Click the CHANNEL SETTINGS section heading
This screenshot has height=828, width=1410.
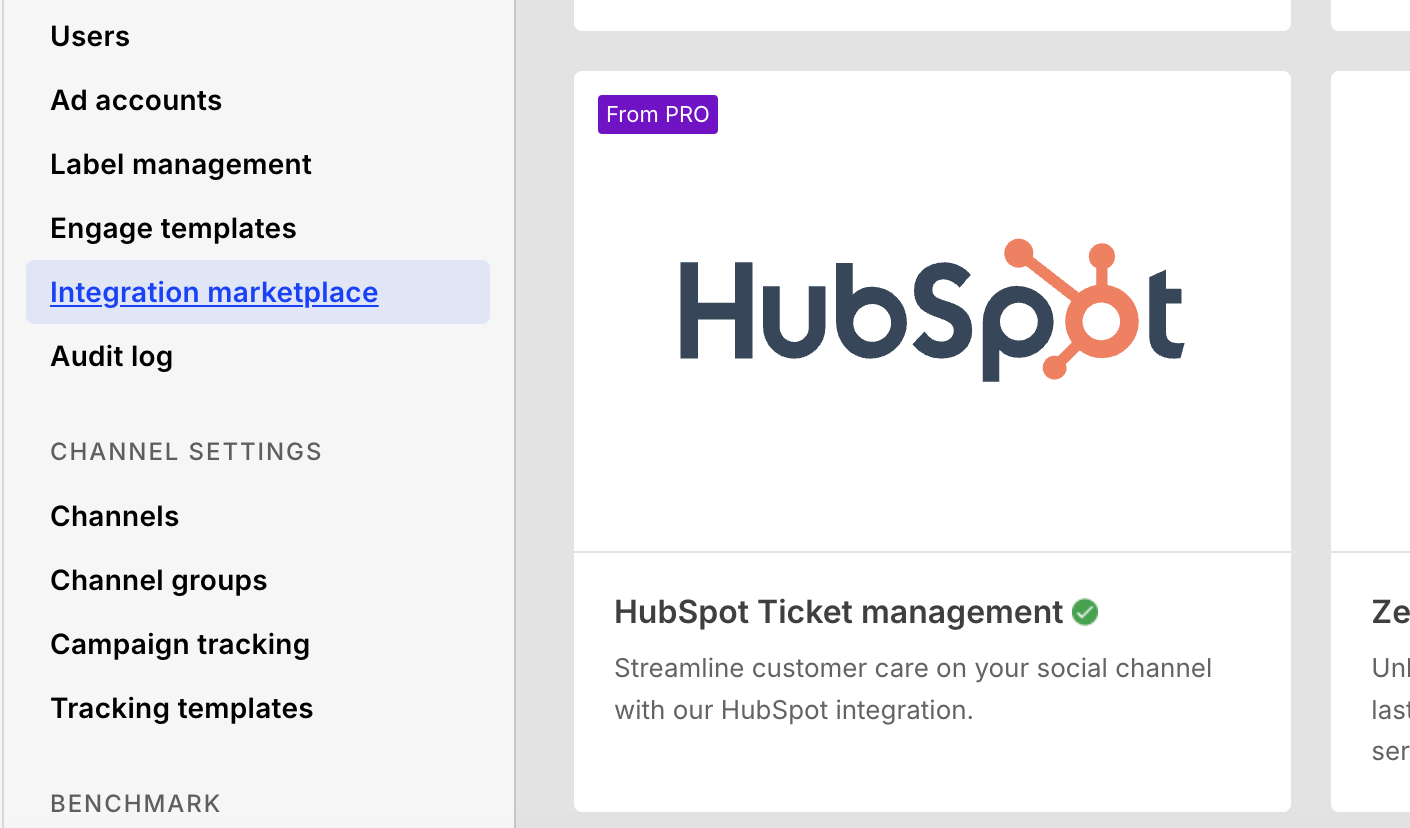pyautogui.click(x=186, y=452)
